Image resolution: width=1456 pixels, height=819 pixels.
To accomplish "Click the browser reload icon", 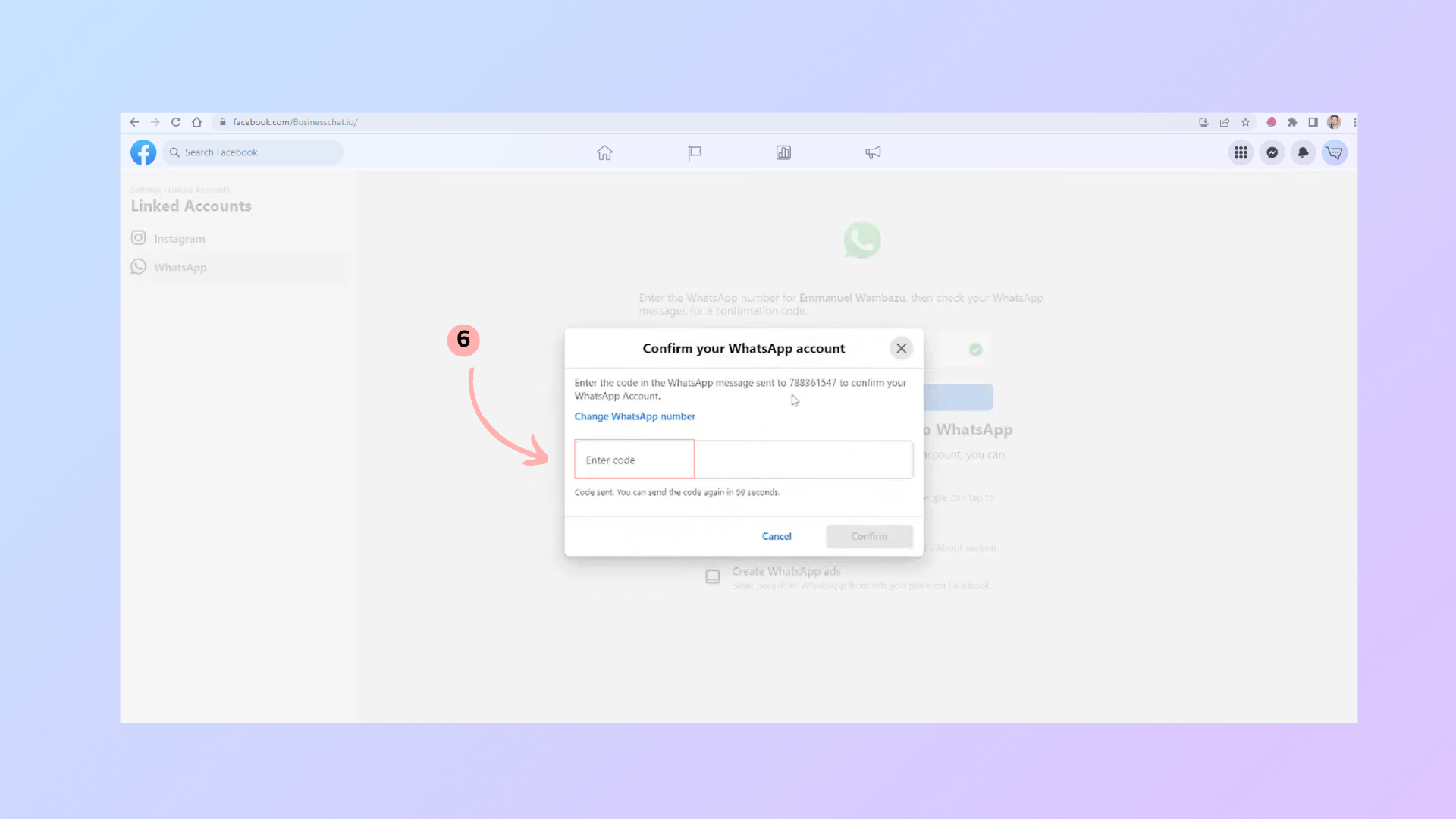I will pyautogui.click(x=175, y=122).
